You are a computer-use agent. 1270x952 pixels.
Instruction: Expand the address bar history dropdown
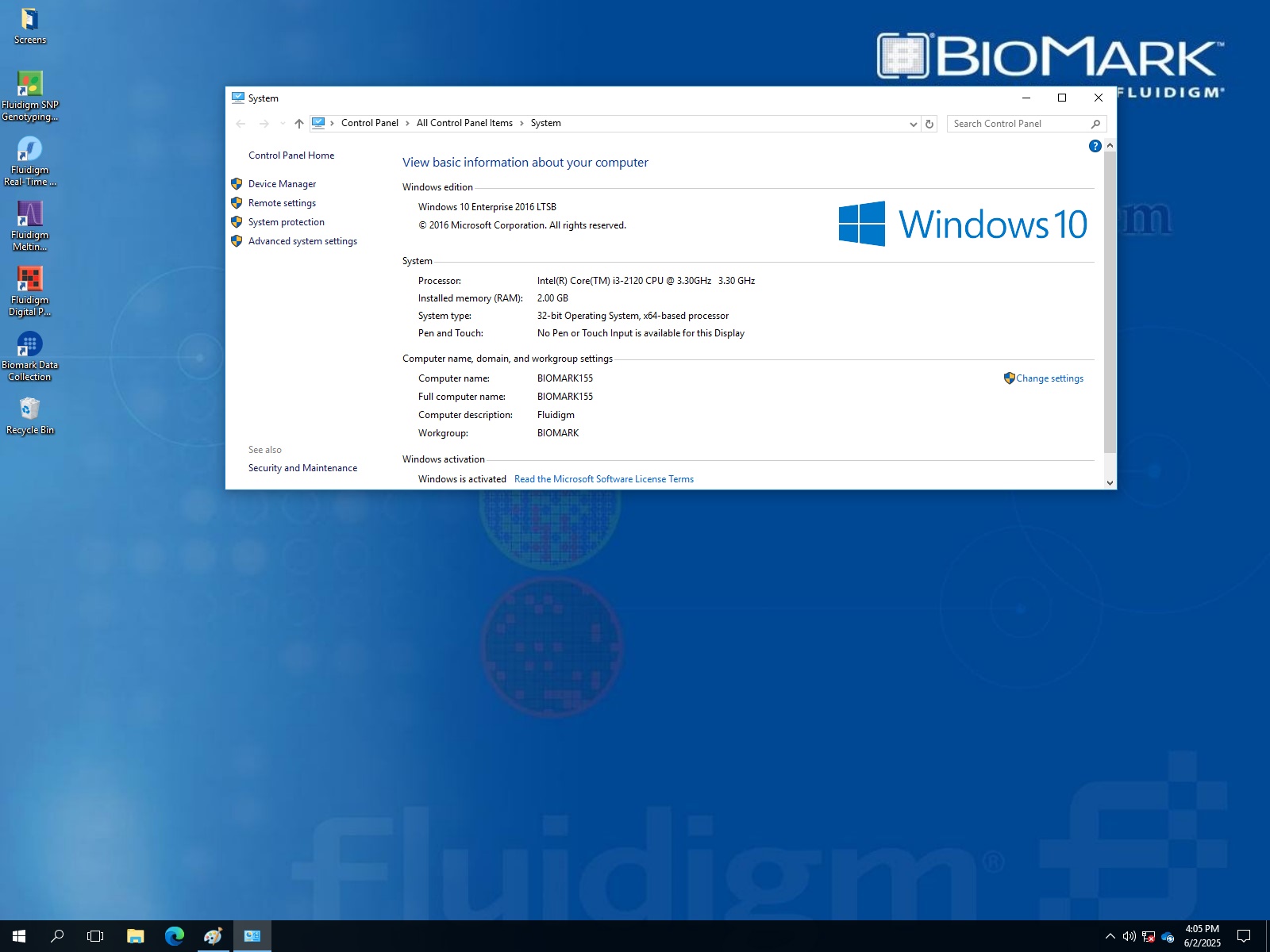[x=913, y=124]
